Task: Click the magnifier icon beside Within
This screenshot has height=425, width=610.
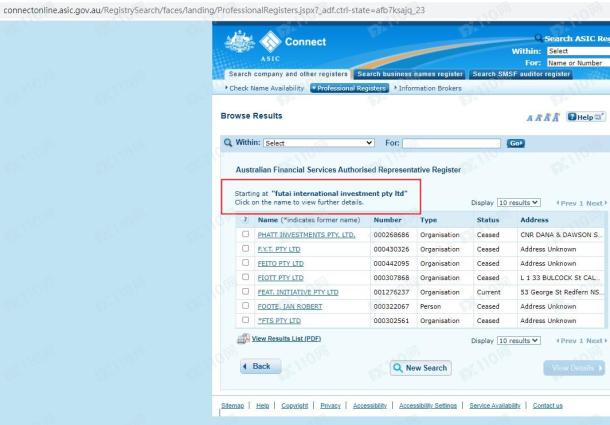Action: pos(228,142)
